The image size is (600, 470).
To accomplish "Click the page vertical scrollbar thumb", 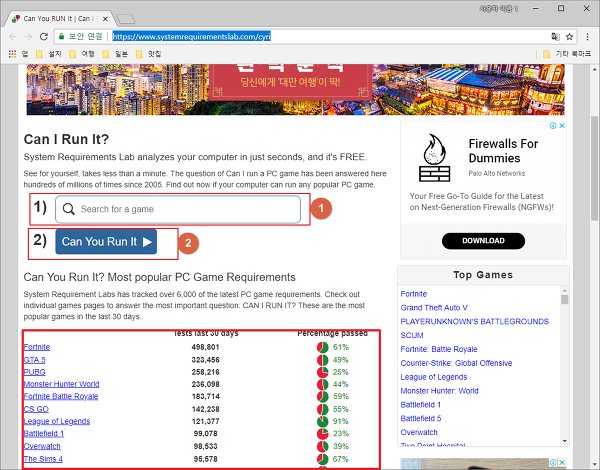I will pyautogui.click(x=594, y=167).
